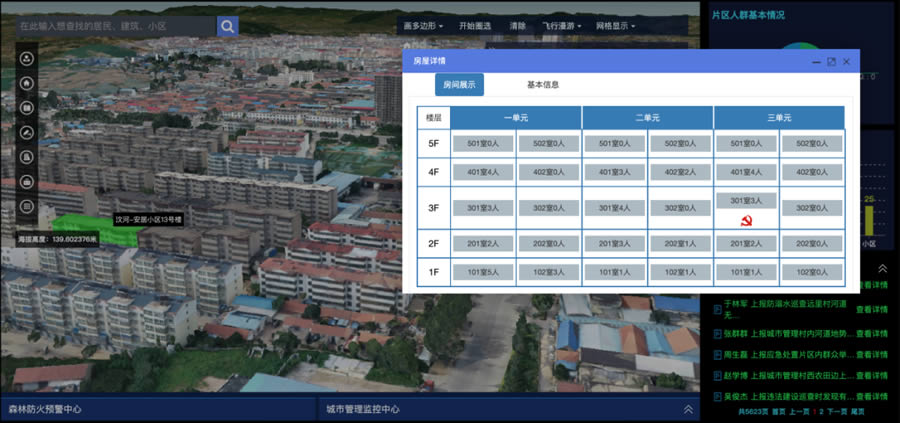Collapse the right panel with double chevron
The height and width of the screenshot is (423, 900).
[x=882, y=268]
